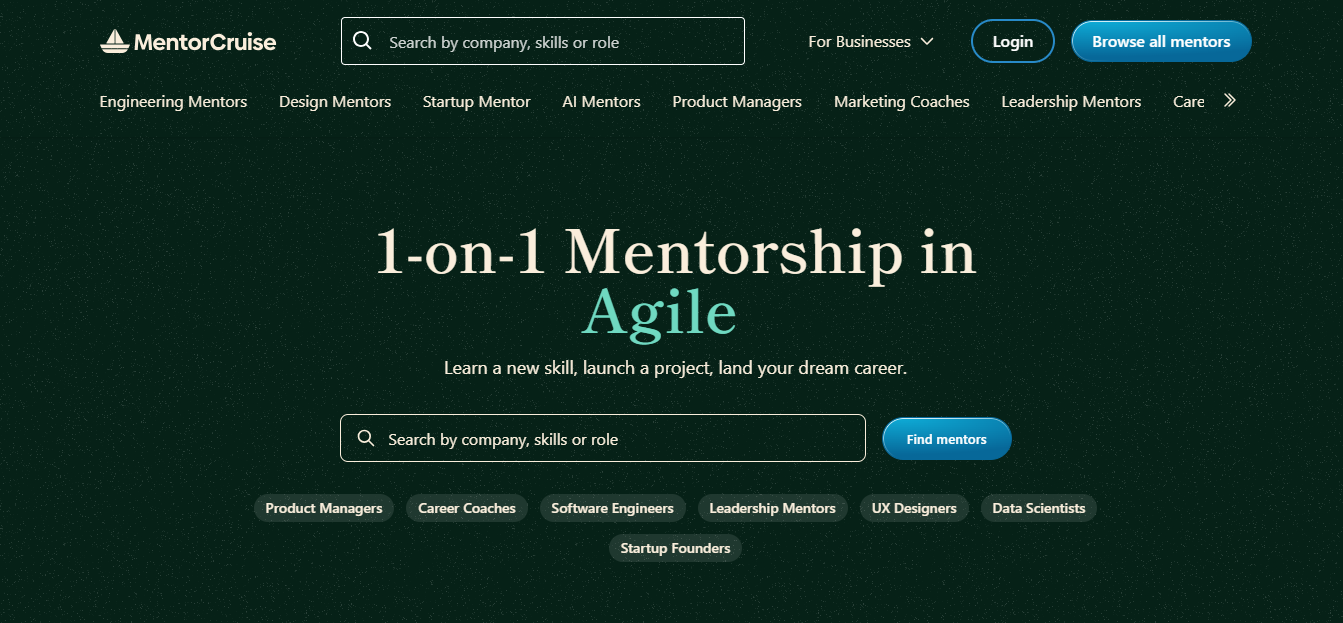Select the Startup Mentor nav link
Viewport: 1343px width, 623px height.
pos(476,102)
